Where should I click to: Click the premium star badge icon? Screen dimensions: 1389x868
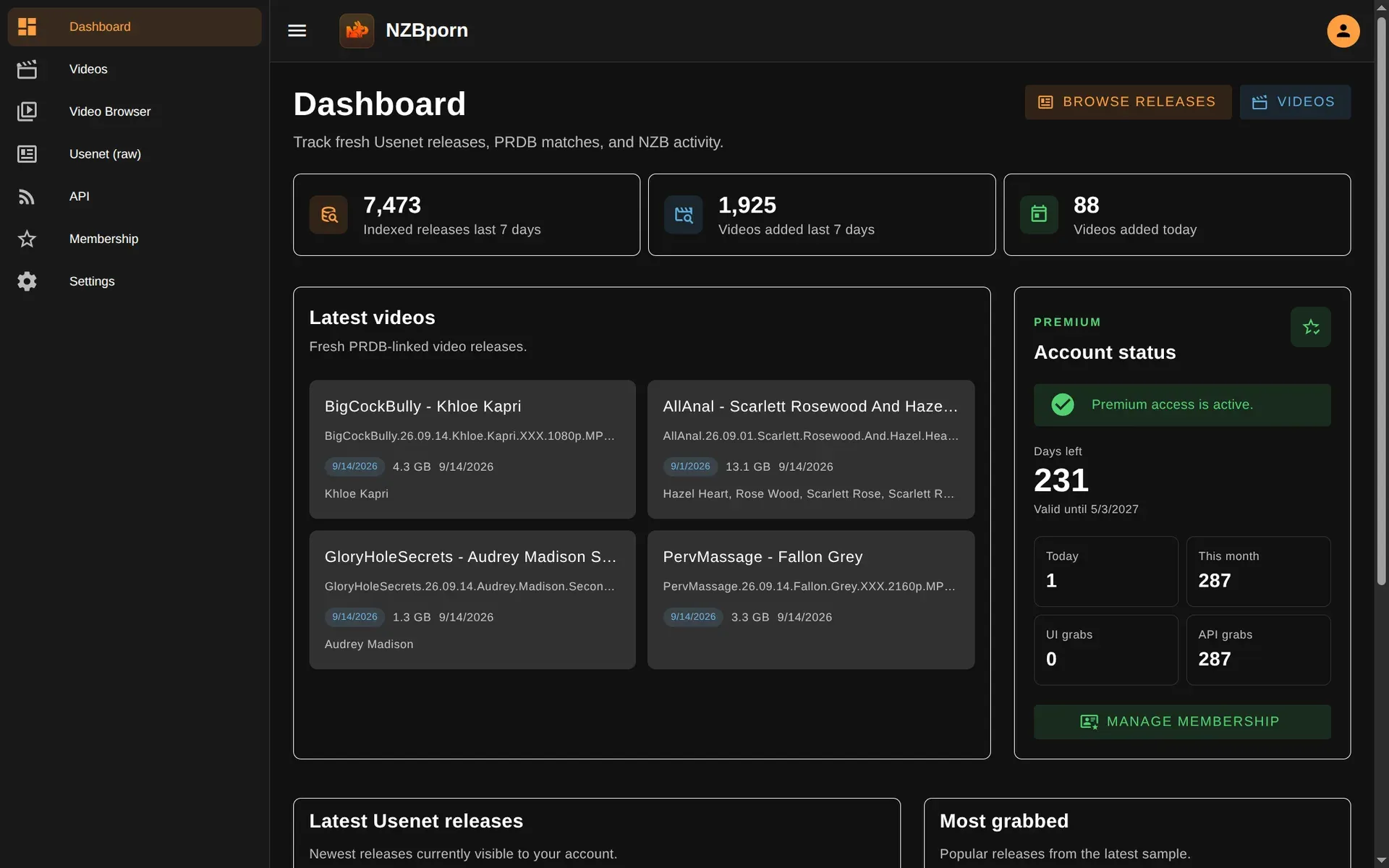[1311, 327]
